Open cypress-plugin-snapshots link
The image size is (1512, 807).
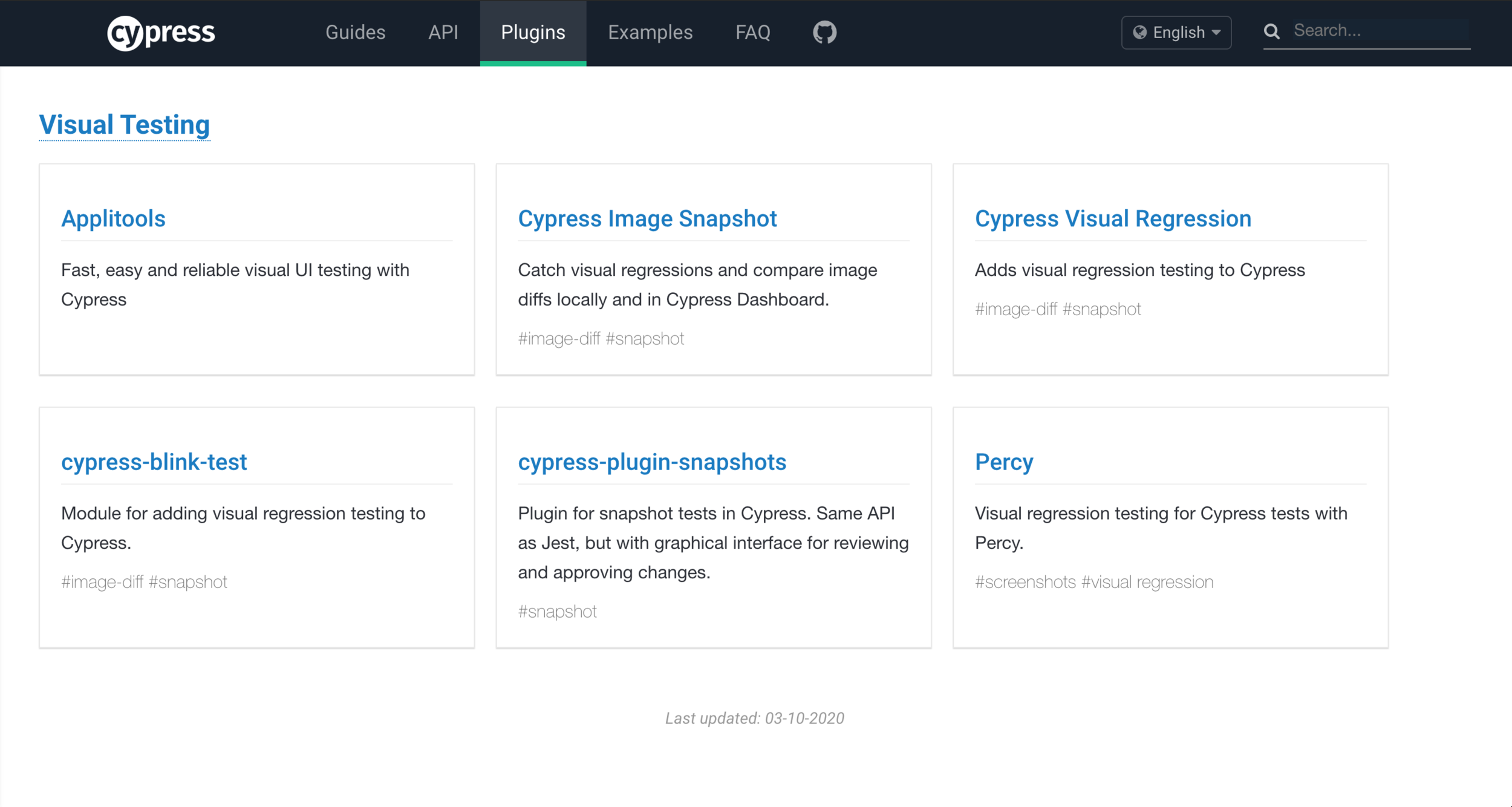(x=652, y=462)
